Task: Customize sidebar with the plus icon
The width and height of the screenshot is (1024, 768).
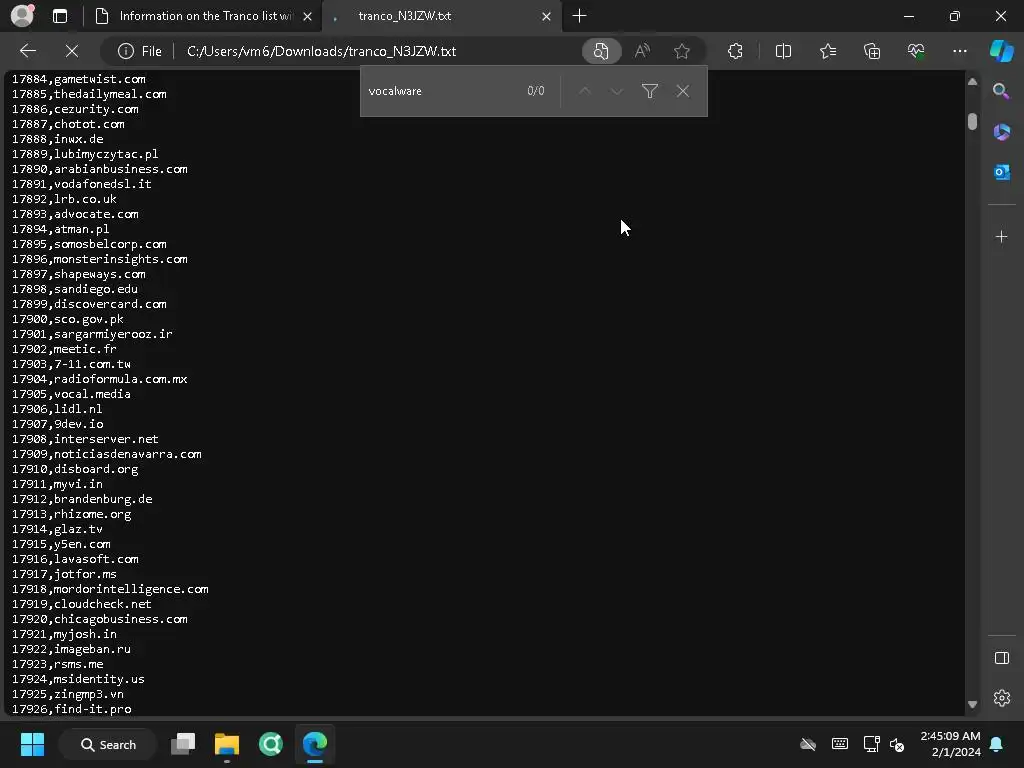Action: pos(1001,236)
